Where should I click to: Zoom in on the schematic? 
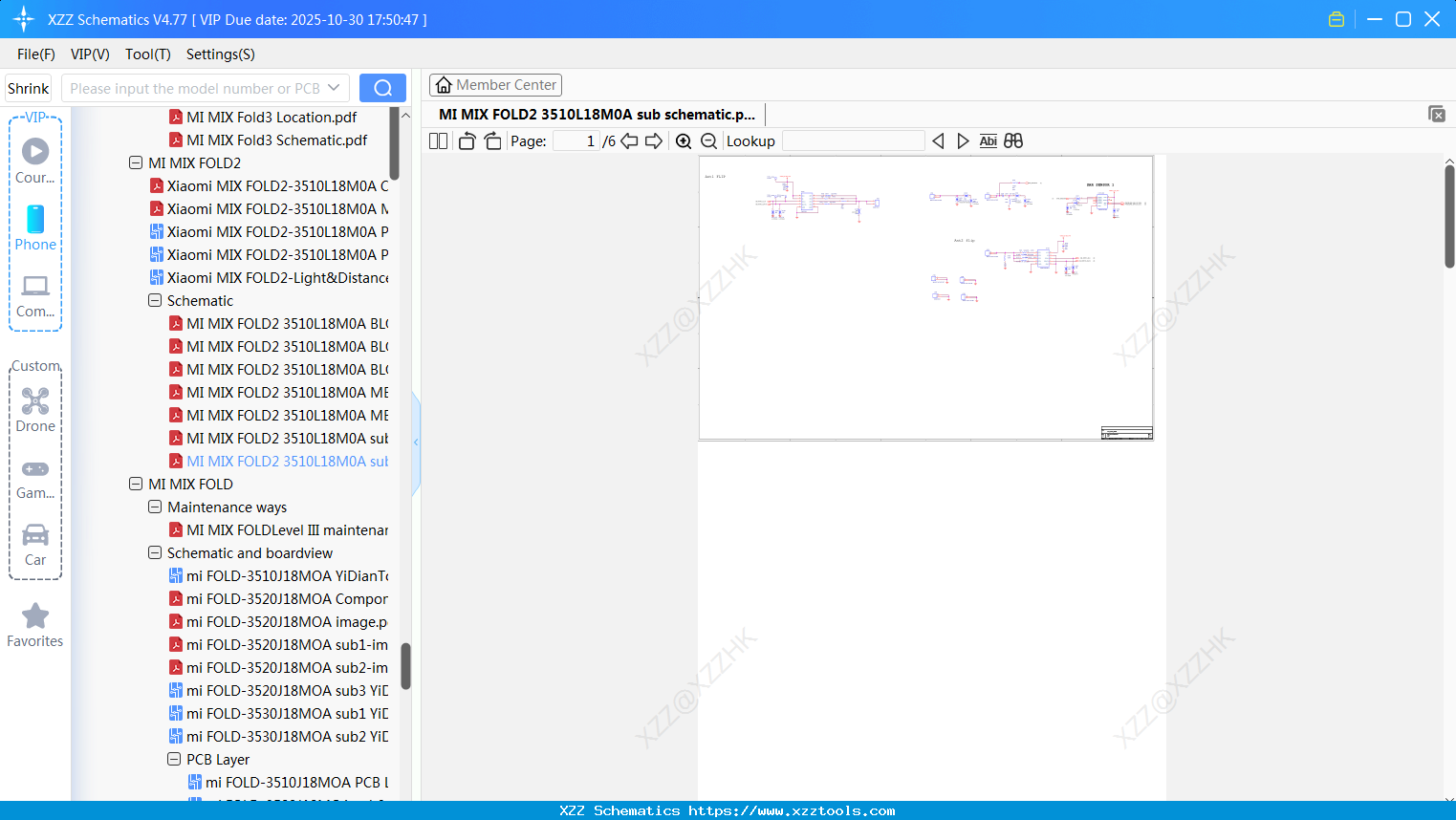coord(684,141)
